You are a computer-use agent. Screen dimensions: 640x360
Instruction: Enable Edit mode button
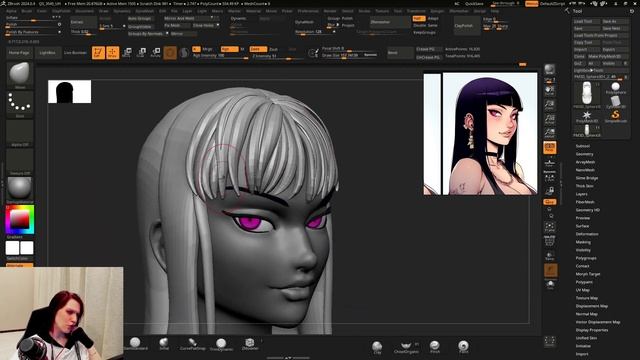[98, 53]
